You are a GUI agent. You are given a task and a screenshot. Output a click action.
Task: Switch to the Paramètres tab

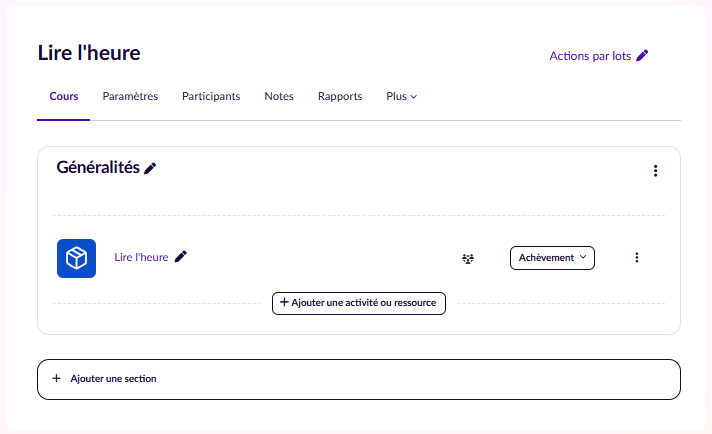coord(130,97)
